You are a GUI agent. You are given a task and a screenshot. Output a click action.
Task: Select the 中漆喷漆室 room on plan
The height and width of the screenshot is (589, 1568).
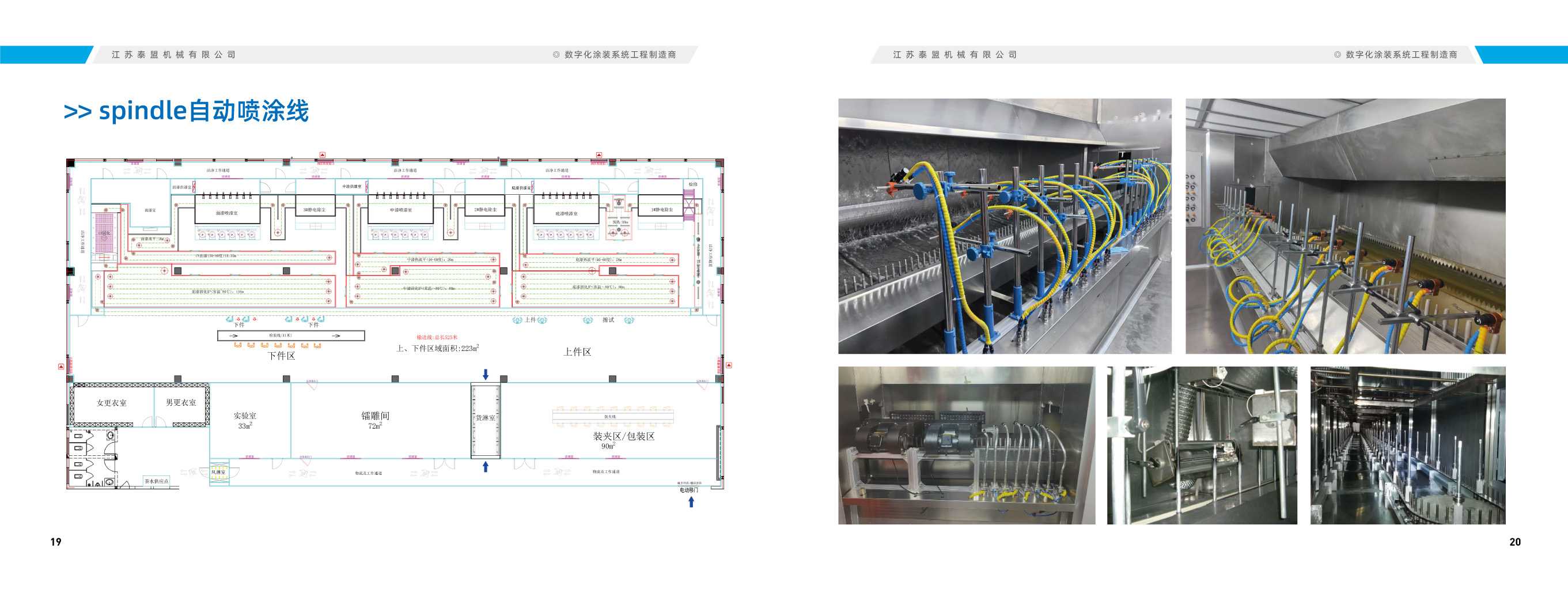coord(400,209)
